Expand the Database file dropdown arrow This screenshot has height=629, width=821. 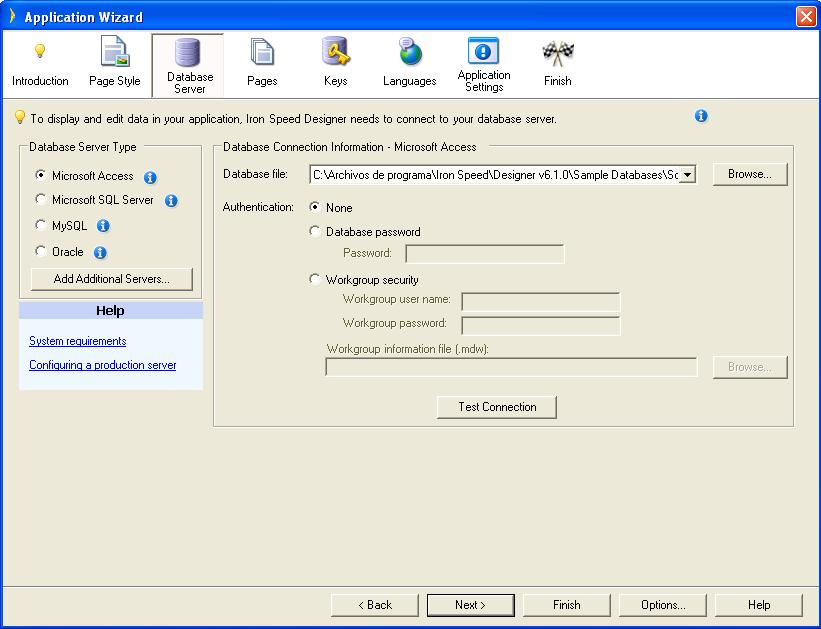coord(687,174)
